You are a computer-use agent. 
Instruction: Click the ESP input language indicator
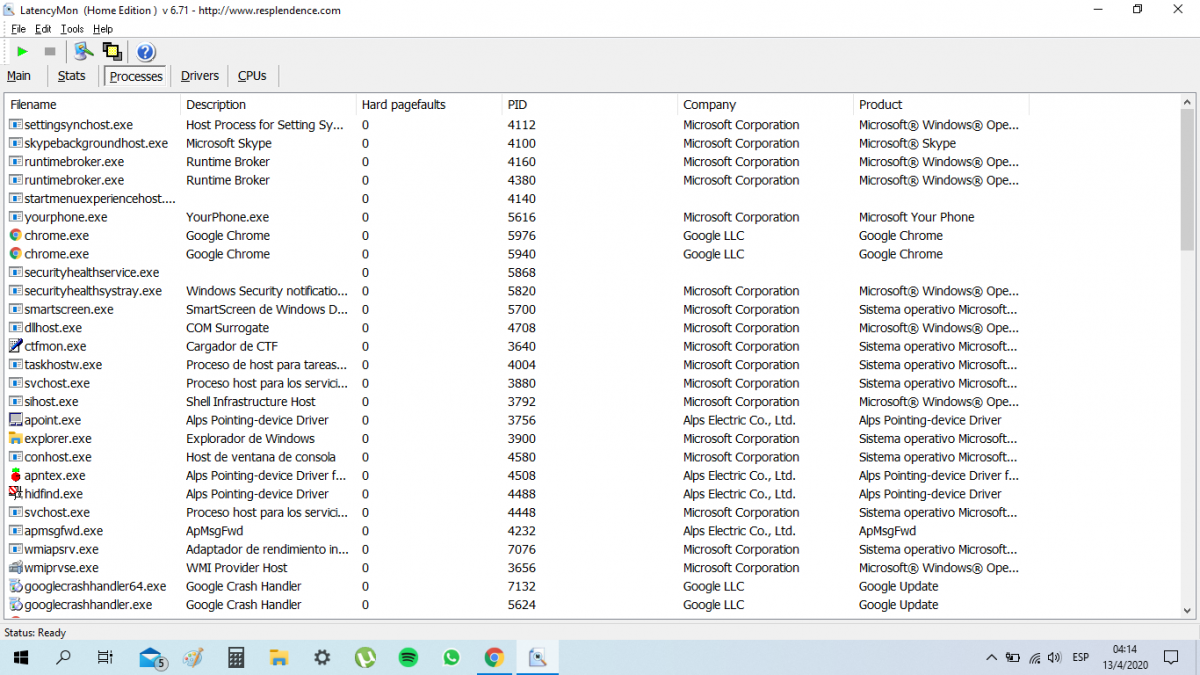click(x=1081, y=657)
